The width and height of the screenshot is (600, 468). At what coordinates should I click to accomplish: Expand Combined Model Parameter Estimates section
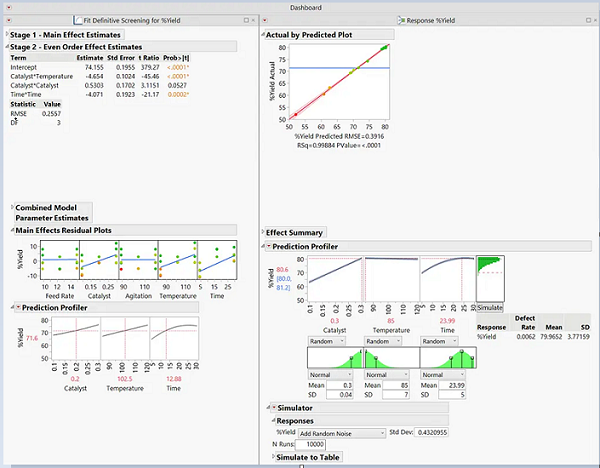(x=11, y=207)
